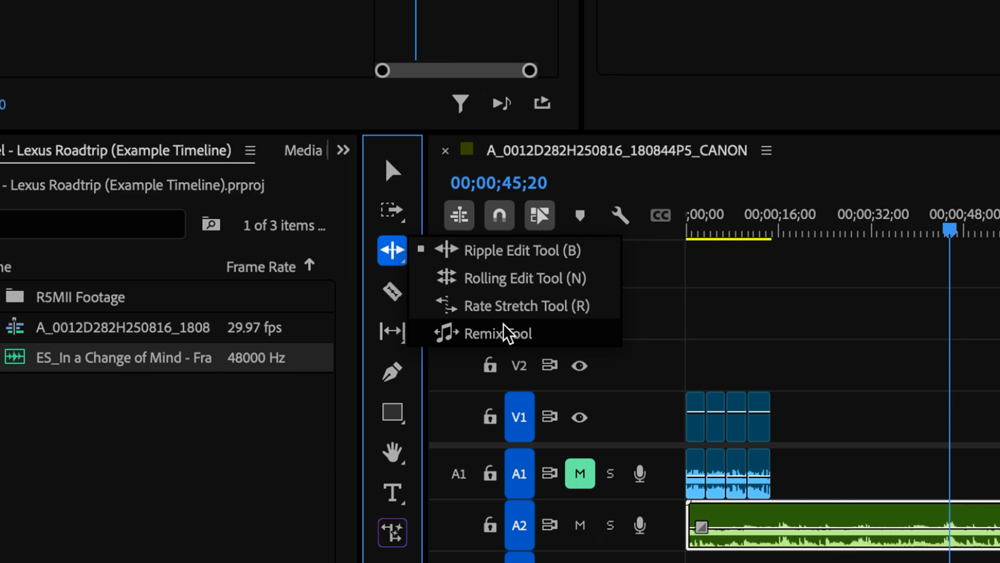Choose Remix Tool from flyout
This screenshot has width=1000, height=563.
tap(514, 333)
